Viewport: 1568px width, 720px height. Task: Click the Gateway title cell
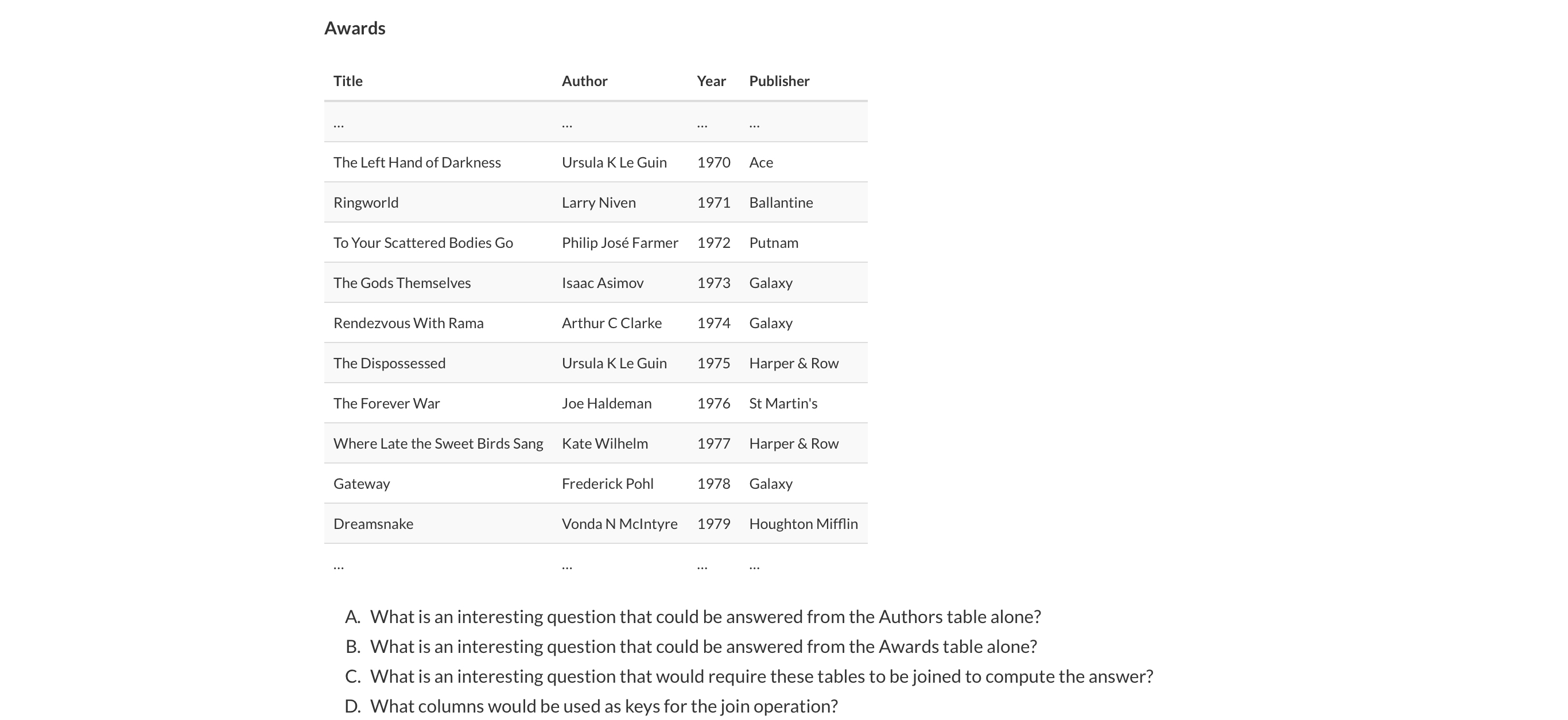point(362,484)
